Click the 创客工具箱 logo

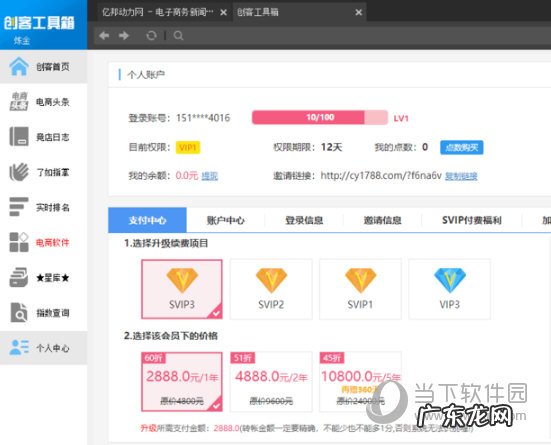(x=39, y=23)
